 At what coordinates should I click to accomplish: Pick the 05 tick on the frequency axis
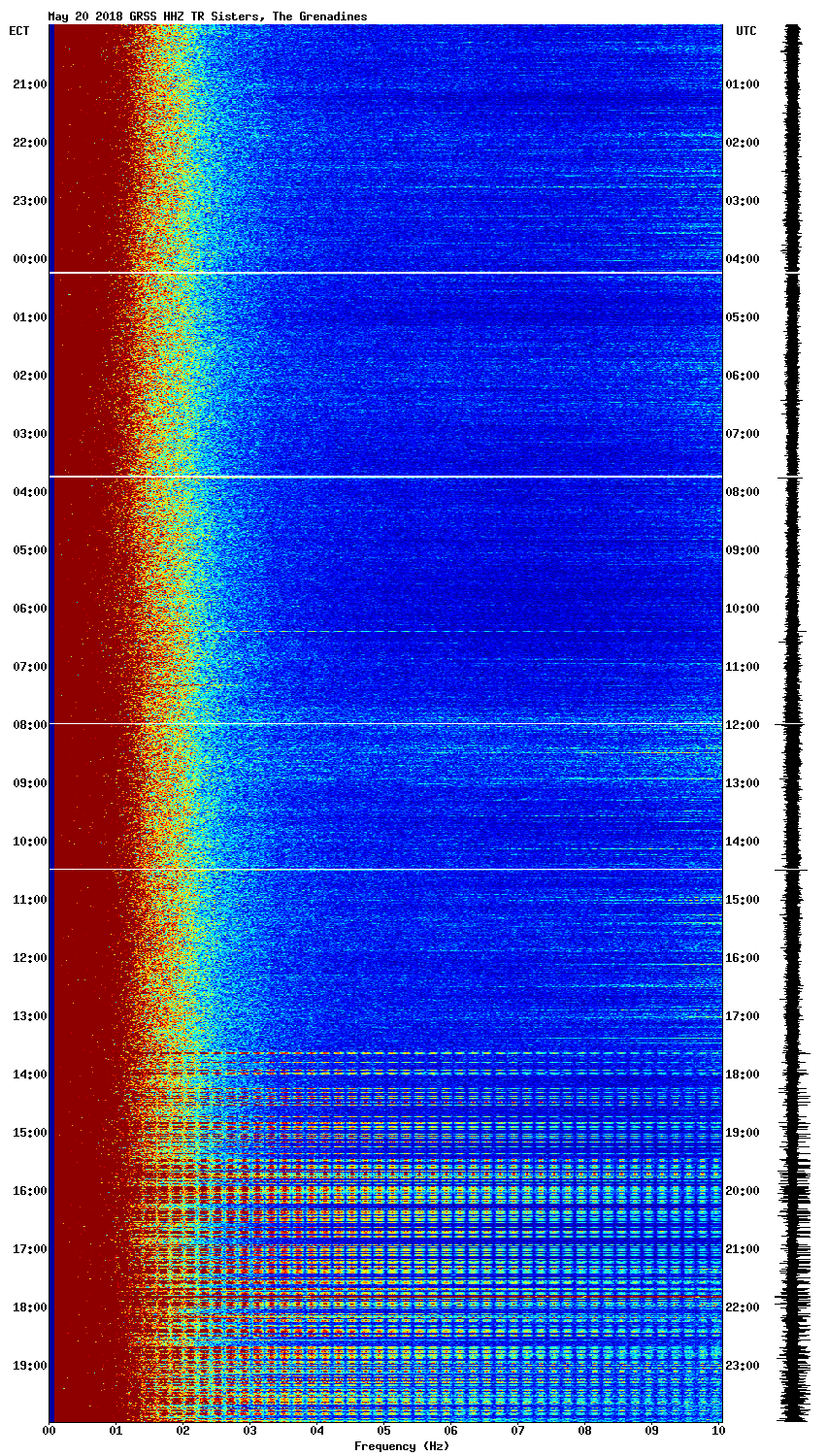pos(384,1431)
